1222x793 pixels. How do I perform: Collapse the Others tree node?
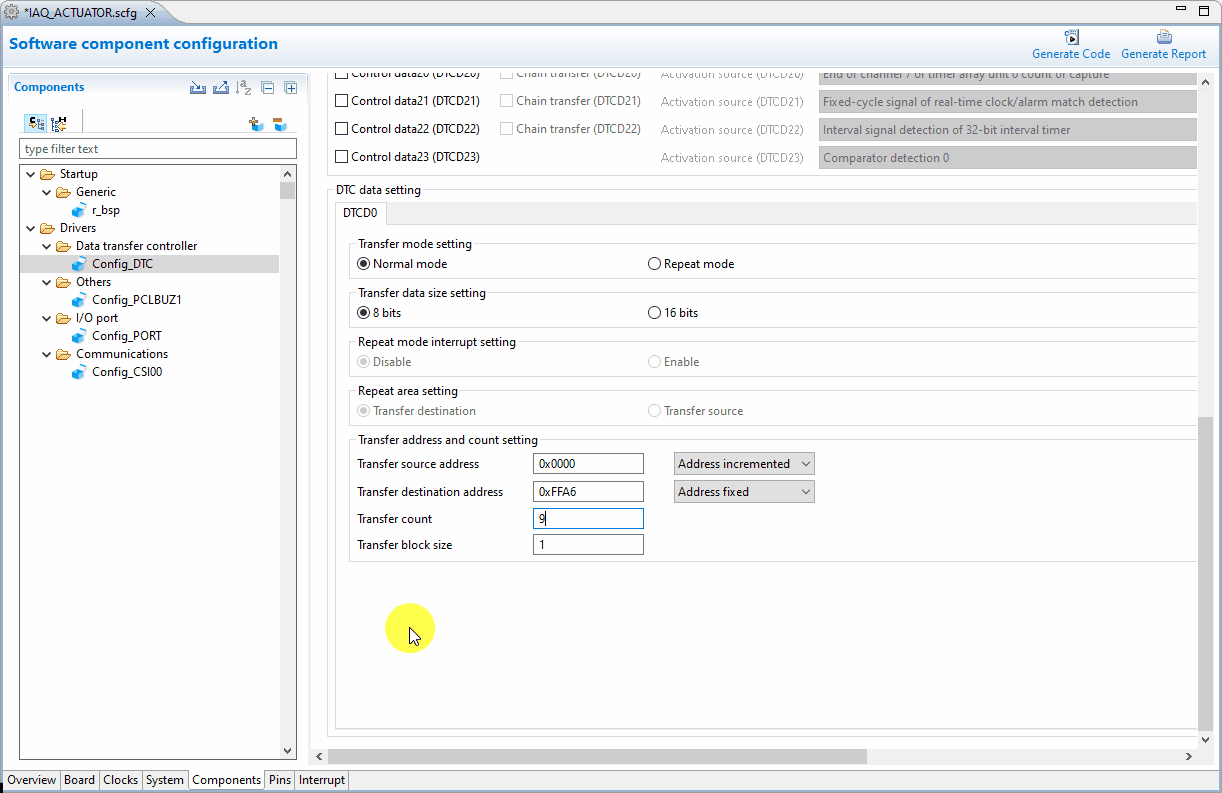(47, 282)
